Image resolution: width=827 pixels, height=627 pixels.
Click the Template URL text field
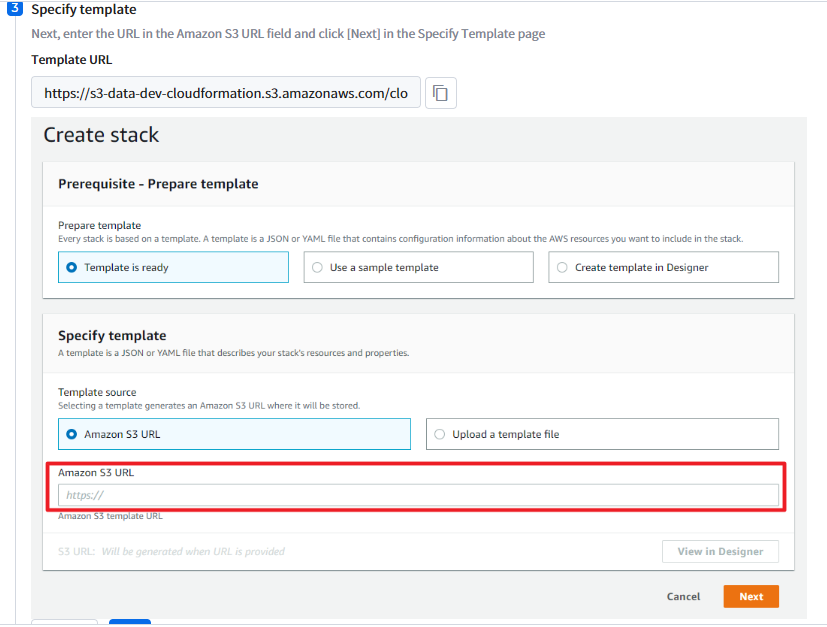226,93
